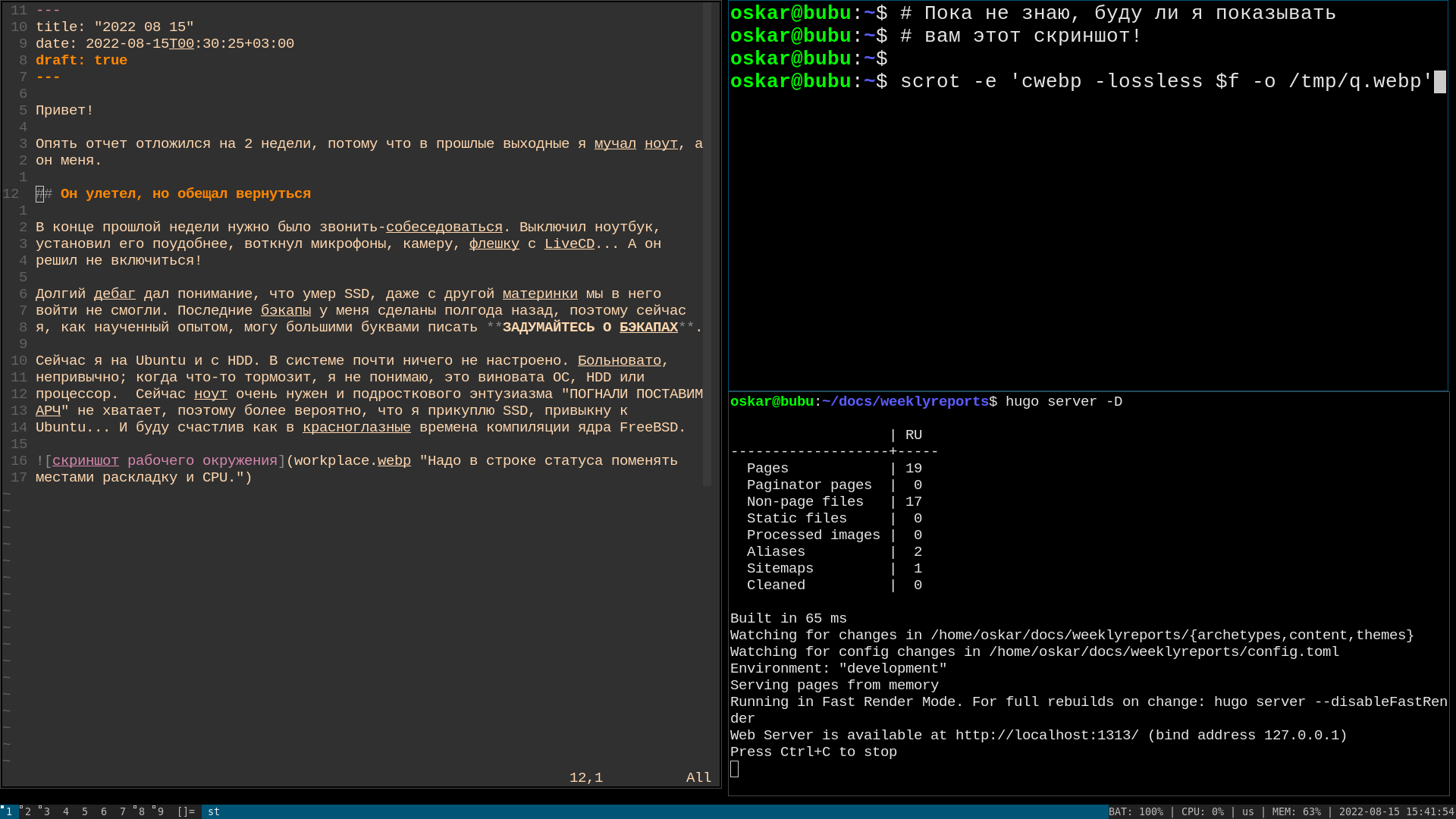The image size is (1456, 819).
Task: Click the BAT: 100% status entry
Action: [x=1136, y=811]
